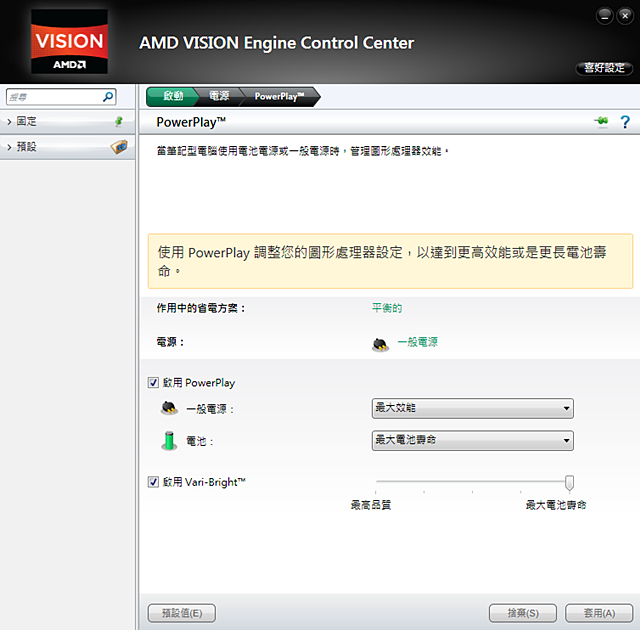Pin the PowerPlay page with the green pin icon
Viewport: 640px width, 630px height.
click(x=601, y=121)
